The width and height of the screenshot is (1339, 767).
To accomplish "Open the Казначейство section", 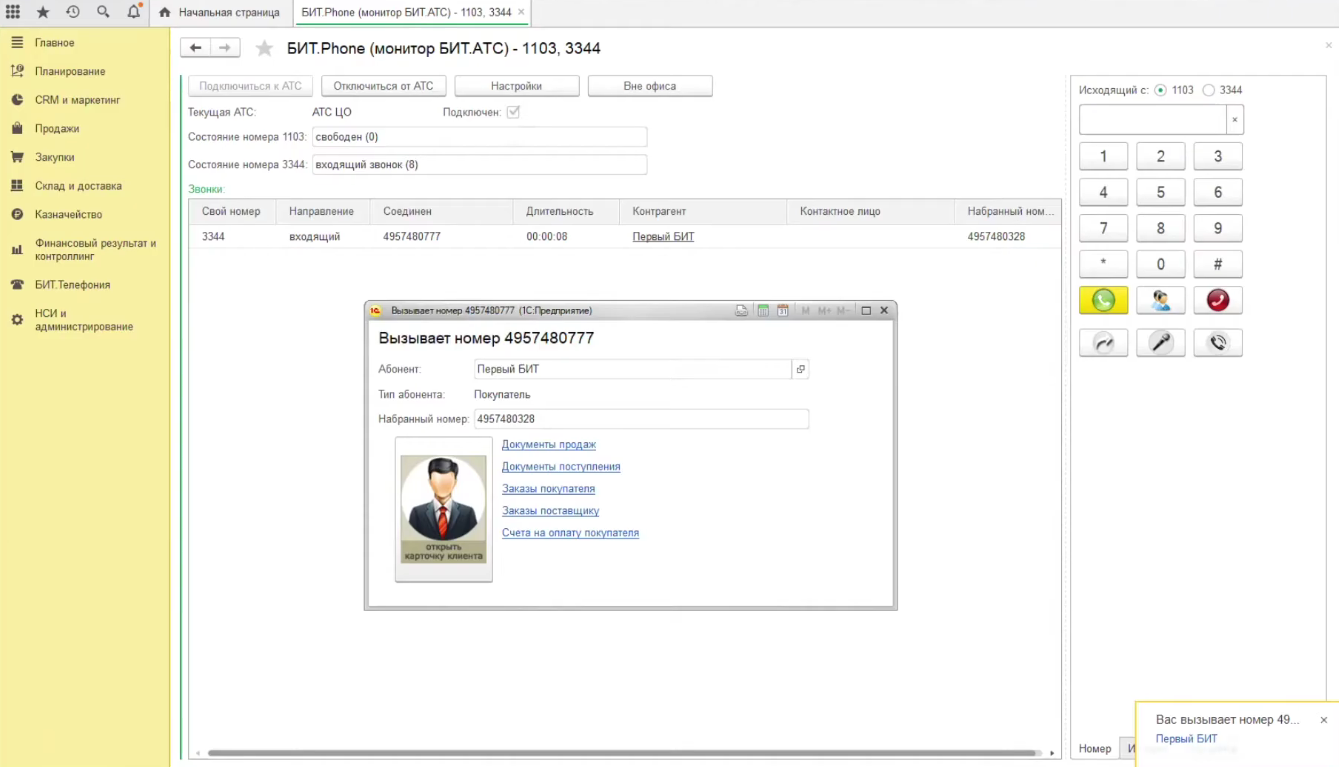I will pos(68,214).
